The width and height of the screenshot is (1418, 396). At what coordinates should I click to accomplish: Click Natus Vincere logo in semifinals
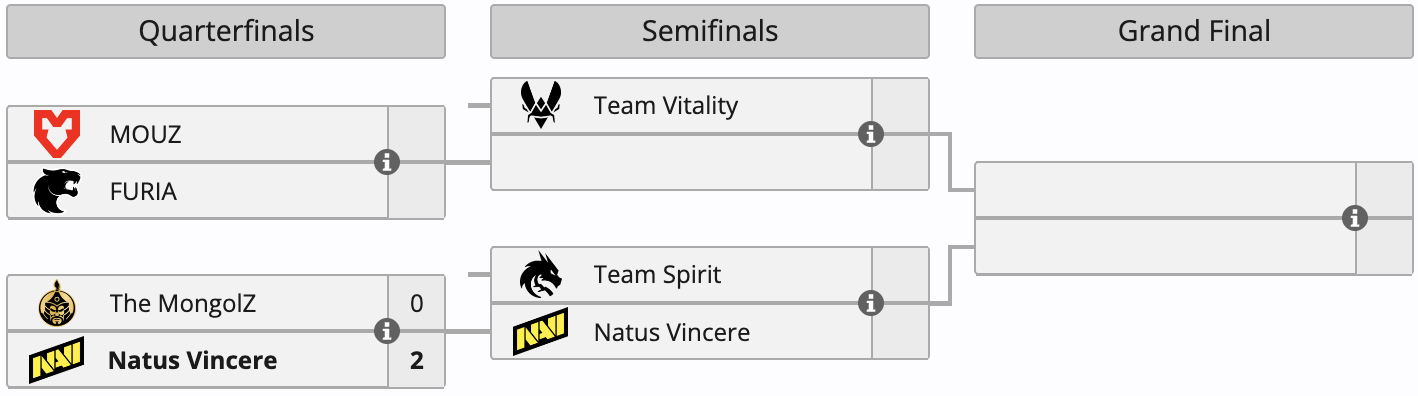click(x=541, y=331)
